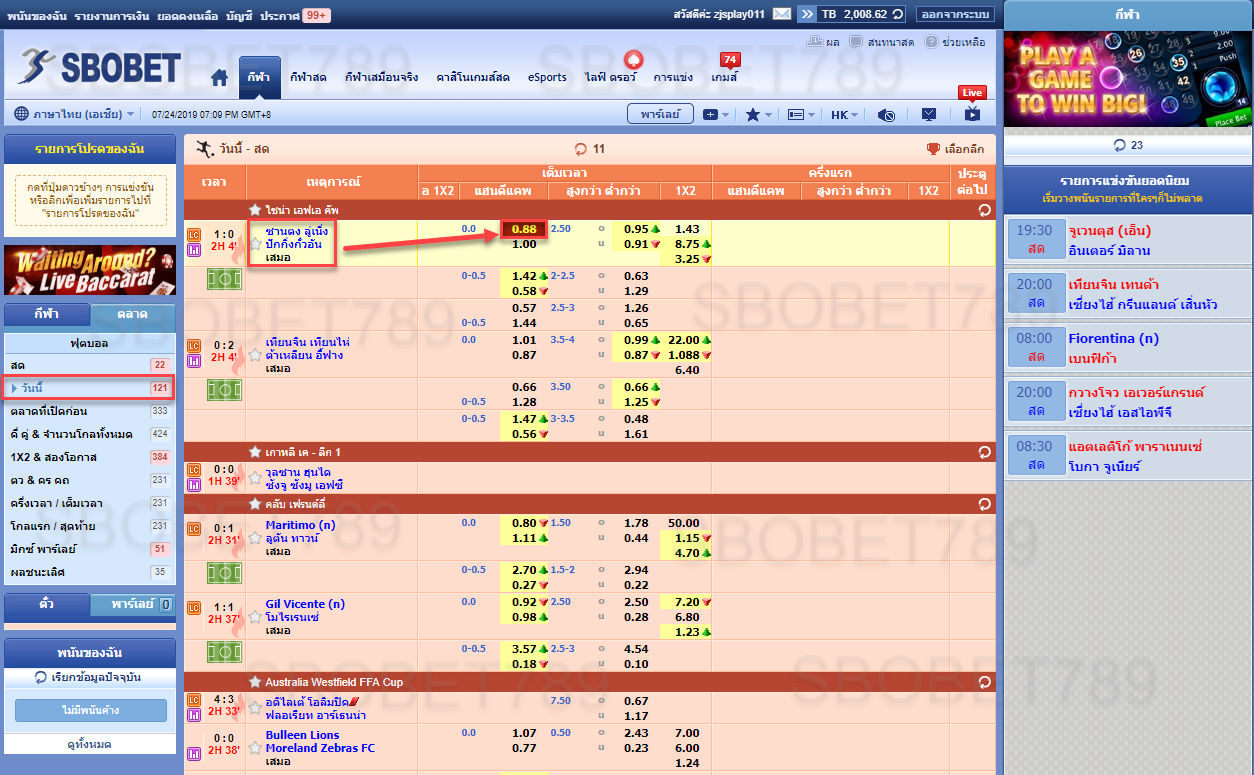
Task: Select odds 0.88 for ซานตง ลู่เนิ่ง
Action: pos(524,229)
